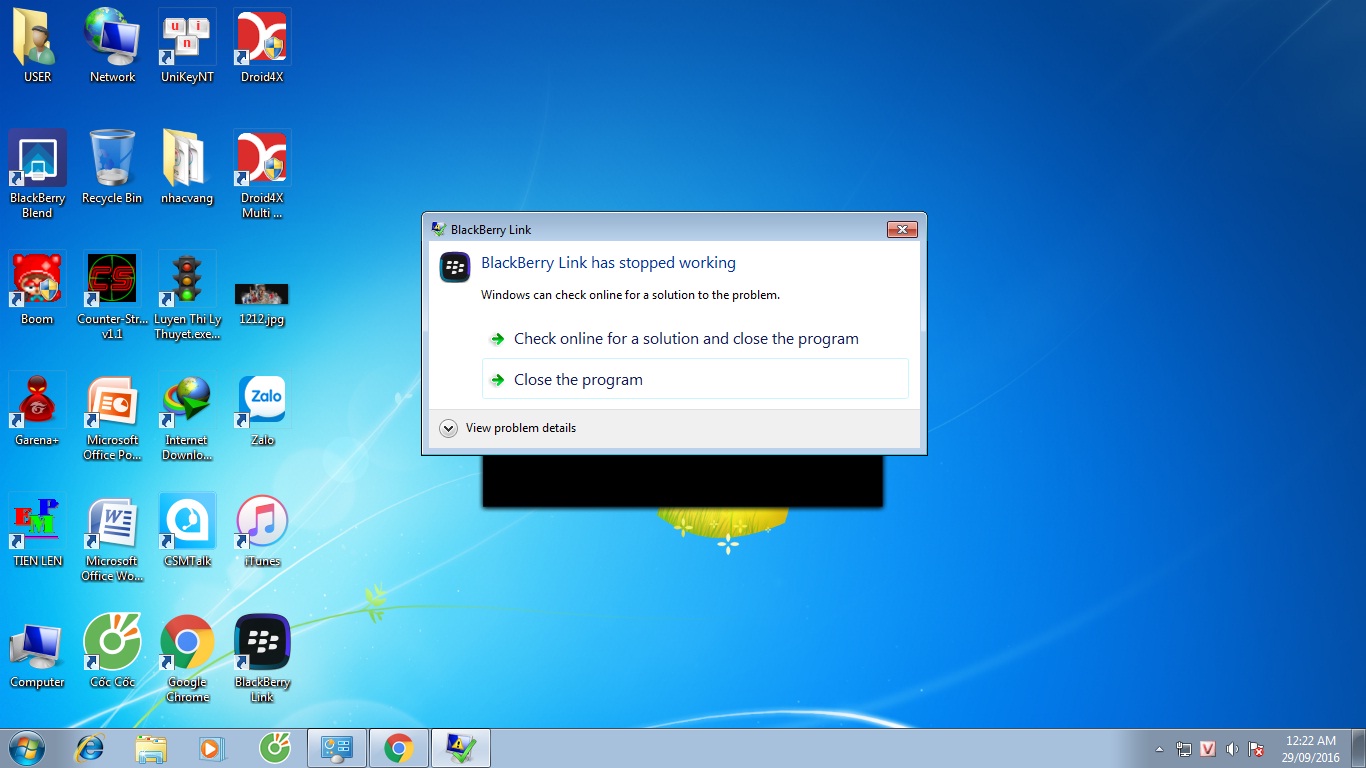Open the Google Chrome desktop shortcut
Viewport: 1366px width, 768px height.
(187, 660)
